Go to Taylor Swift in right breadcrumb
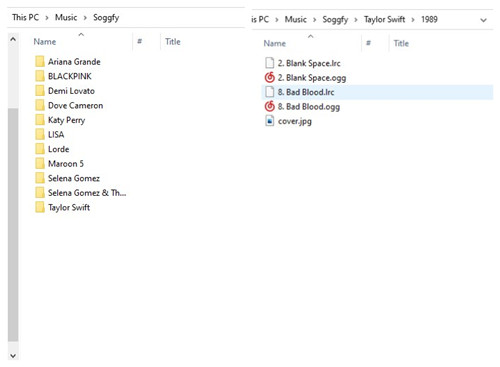Screen dimensions: 500x367 (384, 20)
